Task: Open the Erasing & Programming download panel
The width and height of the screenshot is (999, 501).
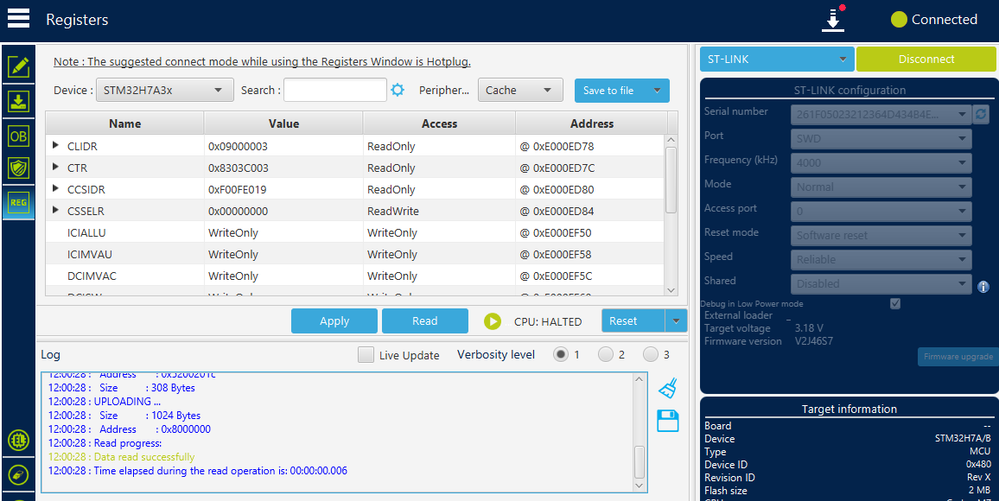Action: (x=18, y=101)
